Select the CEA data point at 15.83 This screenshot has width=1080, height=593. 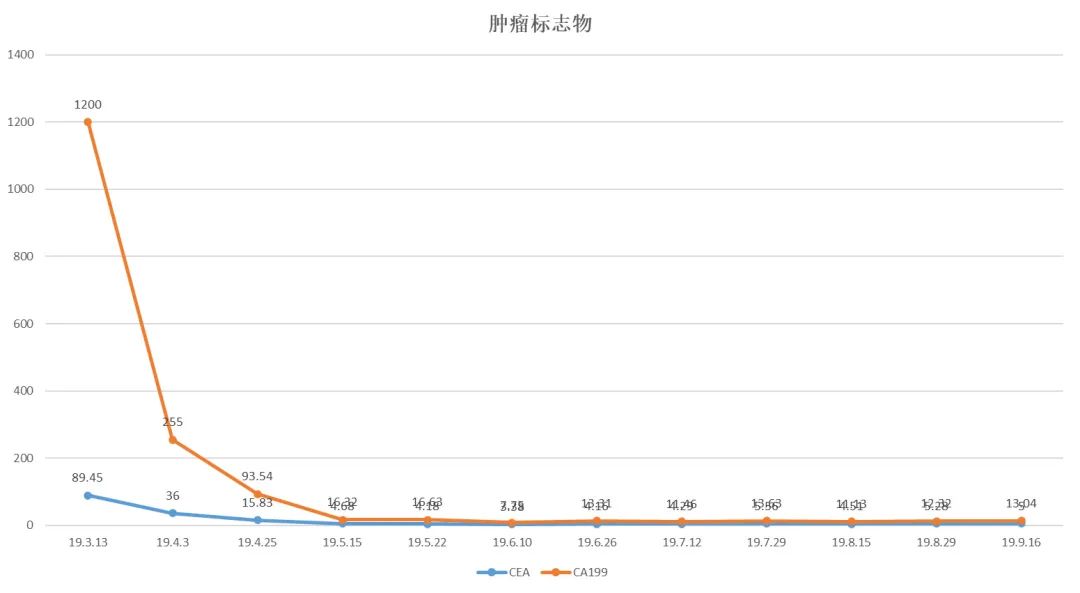click(258, 520)
